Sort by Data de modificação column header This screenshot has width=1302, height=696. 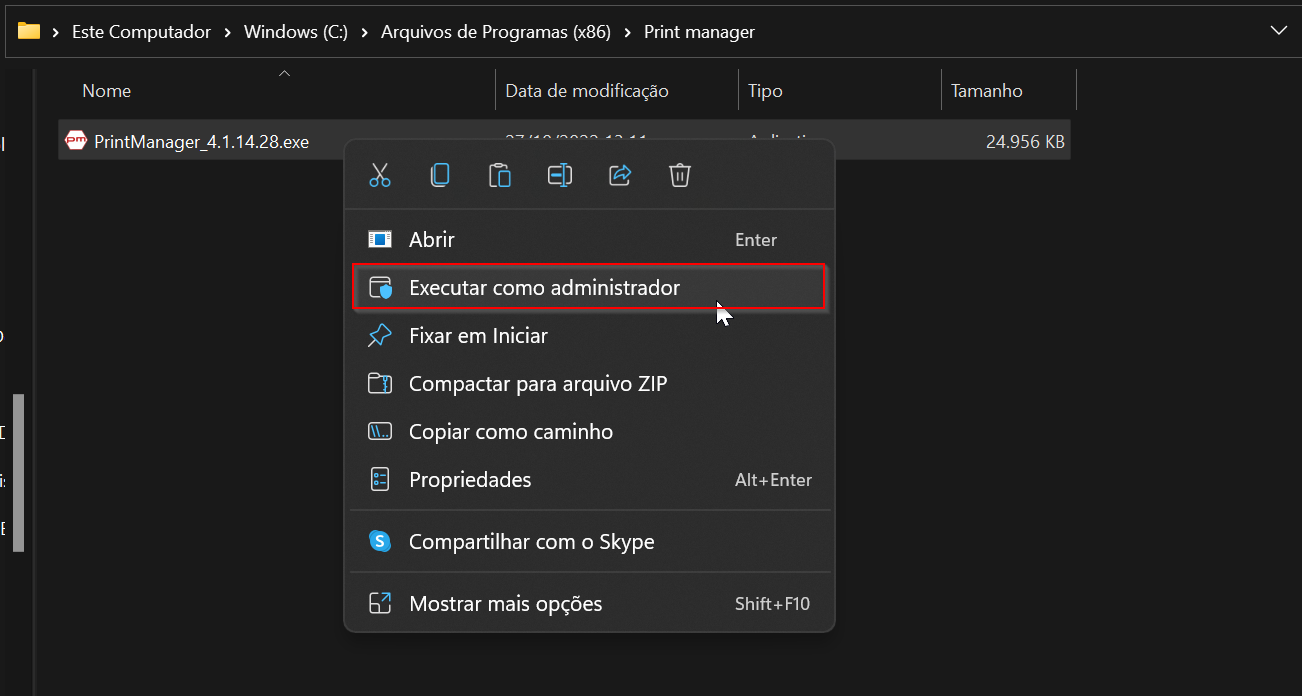pyautogui.click(x=616, y=90)
